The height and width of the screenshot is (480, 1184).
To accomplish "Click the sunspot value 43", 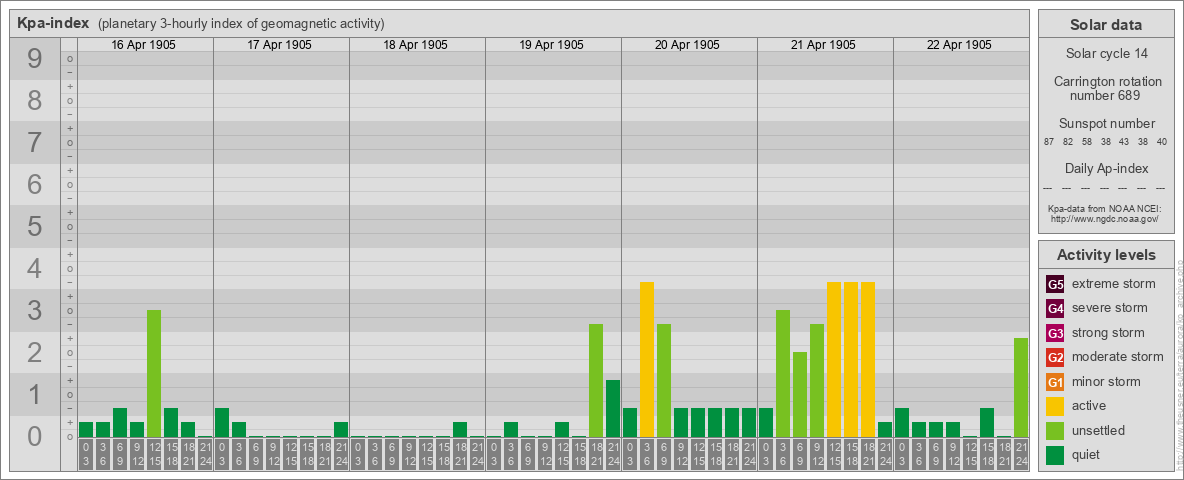I will tap(1124, 142).
